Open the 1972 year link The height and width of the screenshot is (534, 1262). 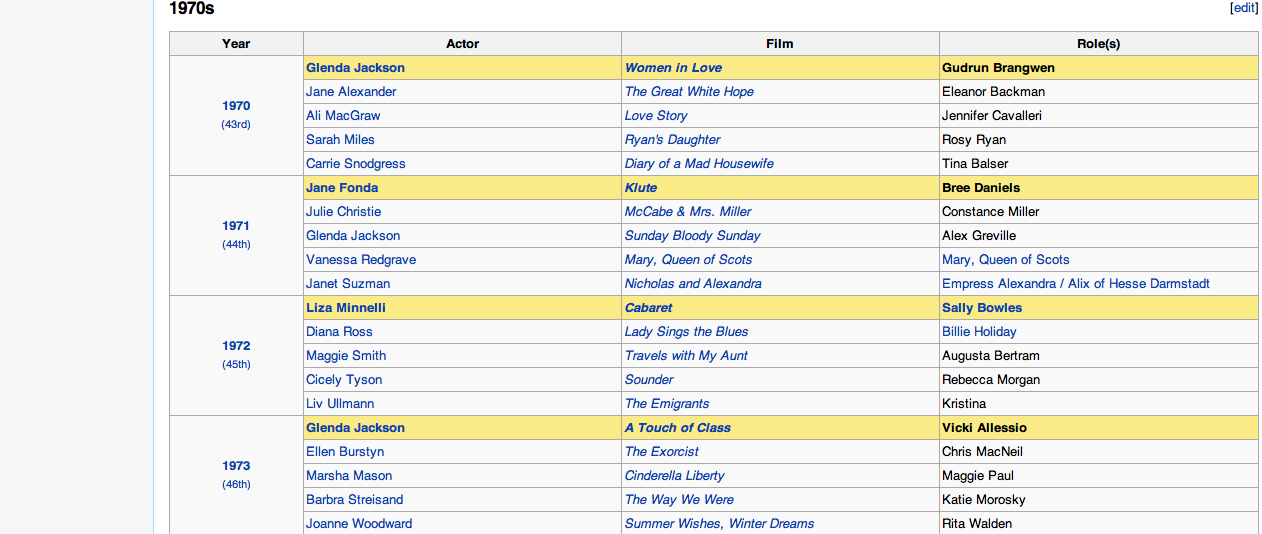(236, 346)
